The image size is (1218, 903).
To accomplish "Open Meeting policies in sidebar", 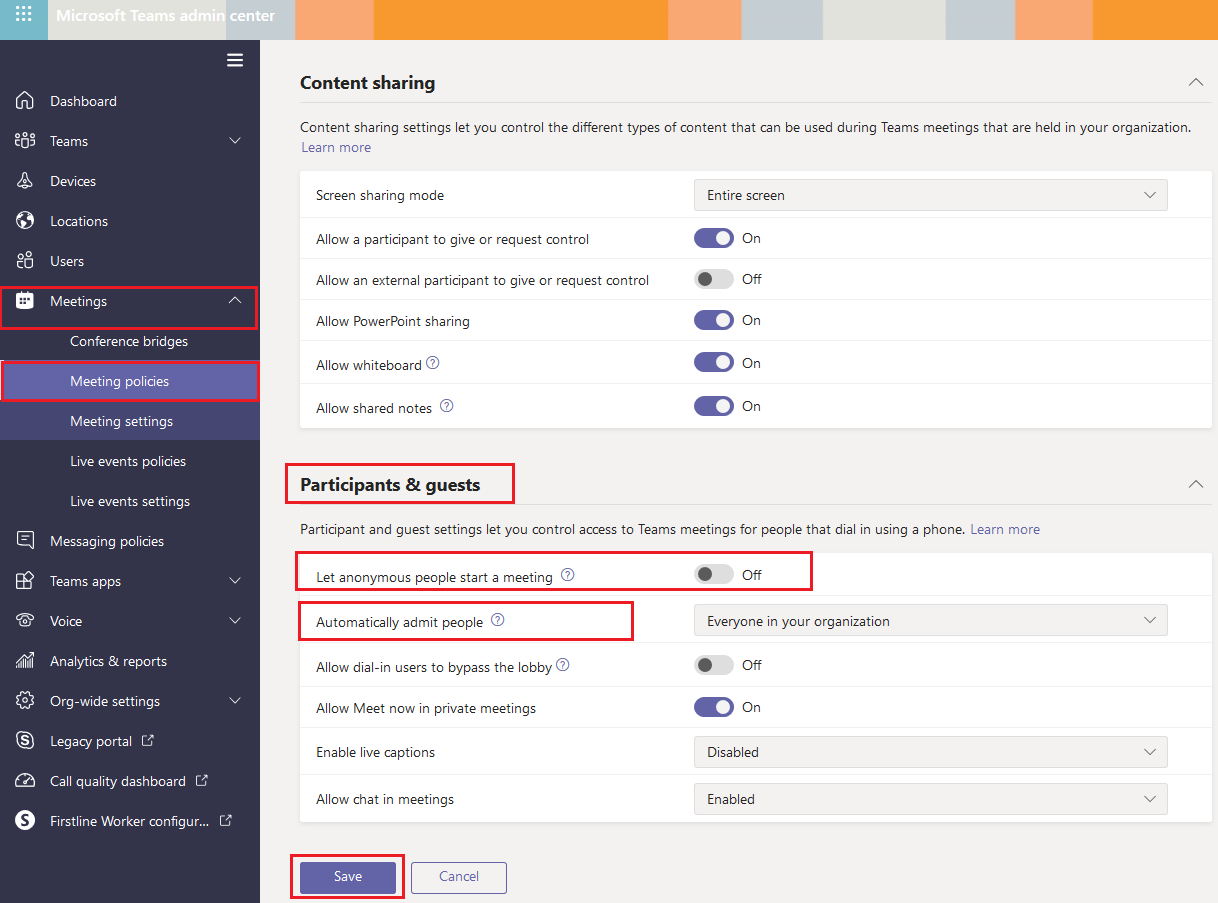I will coord(130,381).
